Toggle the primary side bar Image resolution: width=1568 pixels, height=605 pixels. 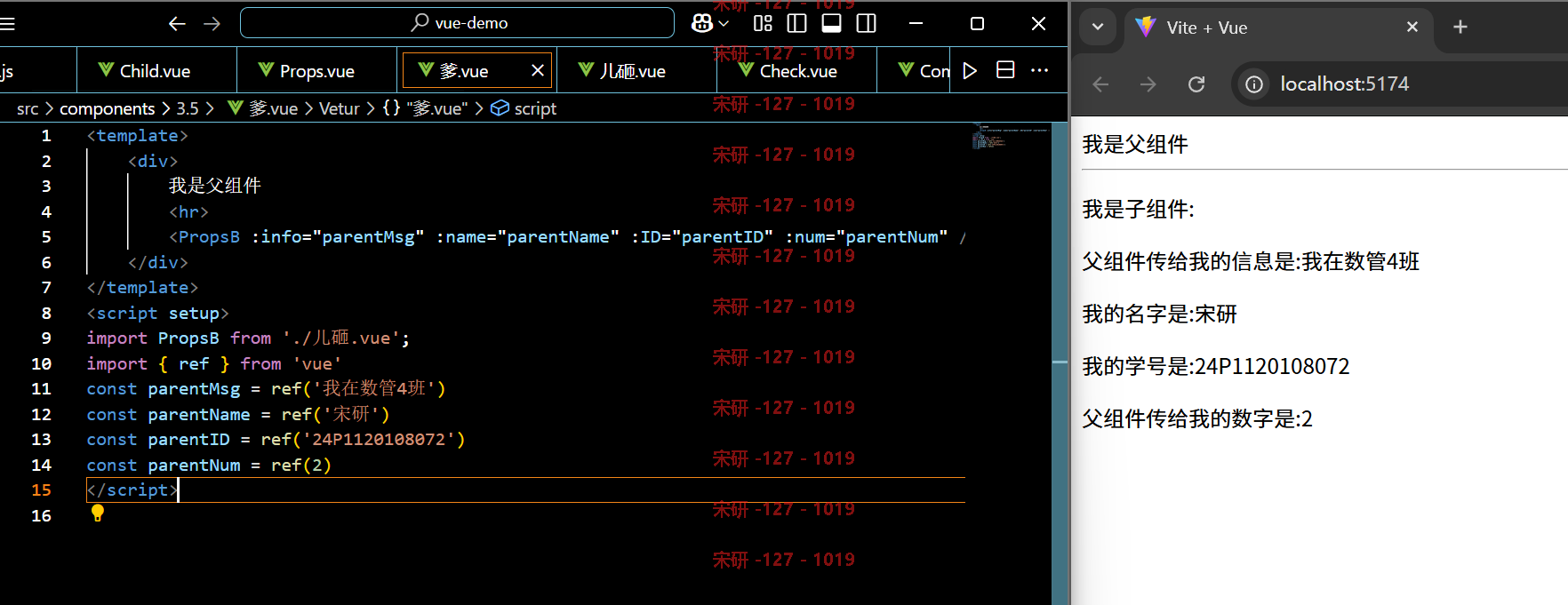(797, 23)
